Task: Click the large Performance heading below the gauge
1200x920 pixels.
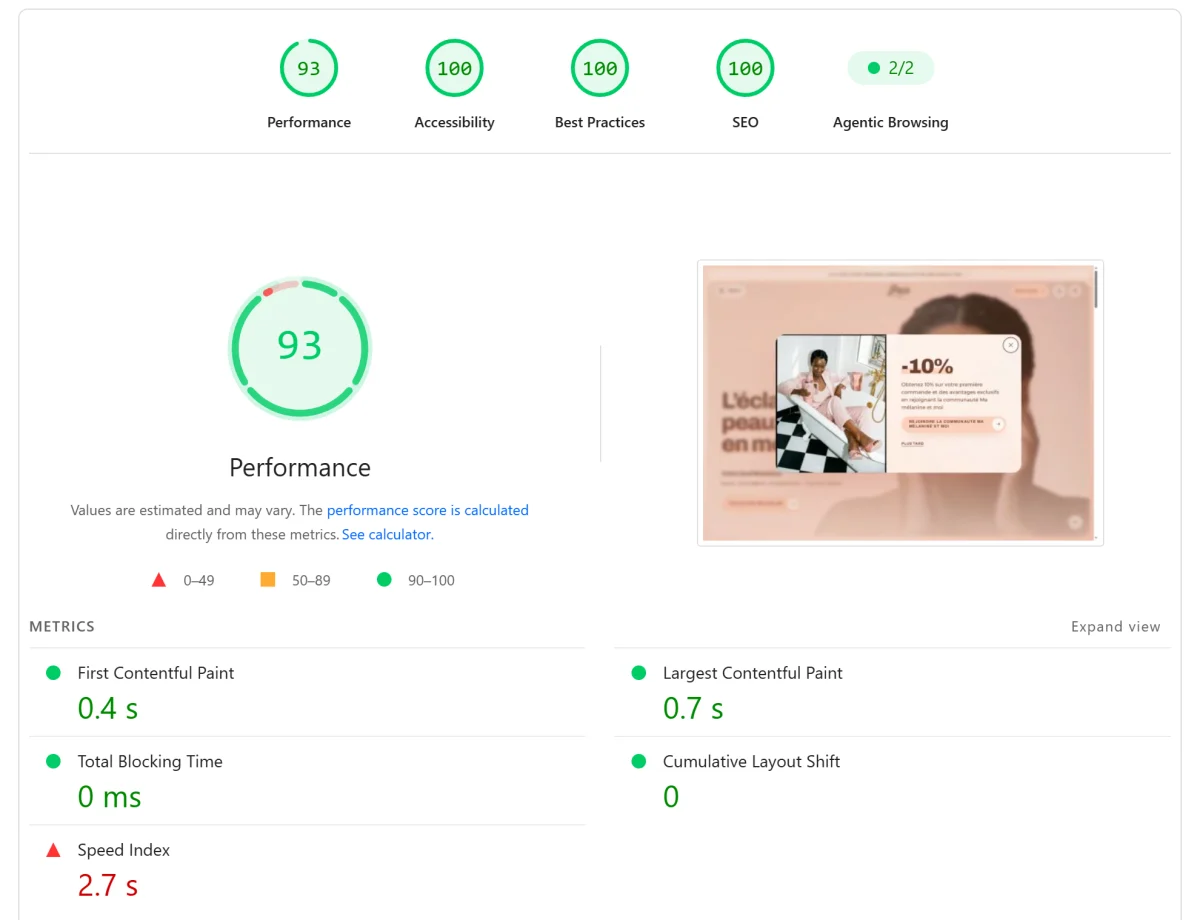Action: (x=300, y=467)
